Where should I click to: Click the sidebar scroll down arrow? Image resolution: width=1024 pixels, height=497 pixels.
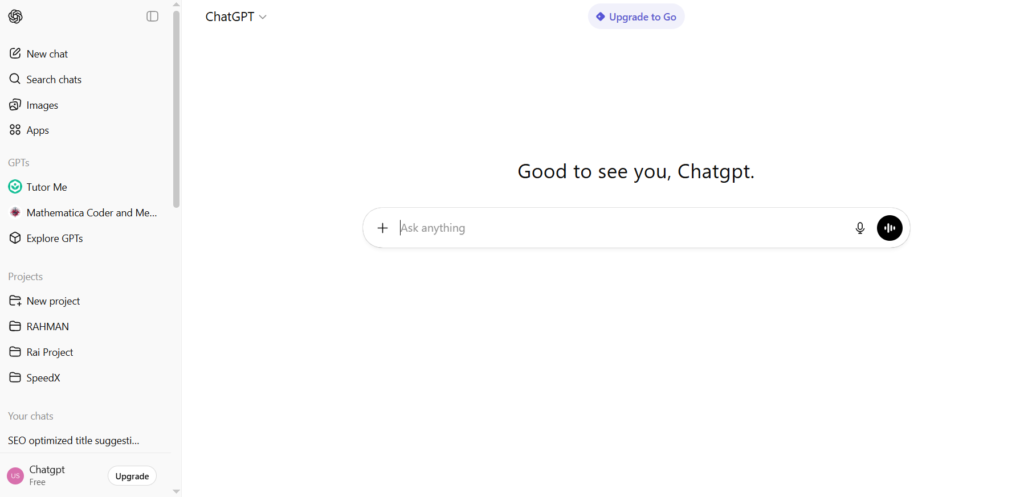pos(176,491)
